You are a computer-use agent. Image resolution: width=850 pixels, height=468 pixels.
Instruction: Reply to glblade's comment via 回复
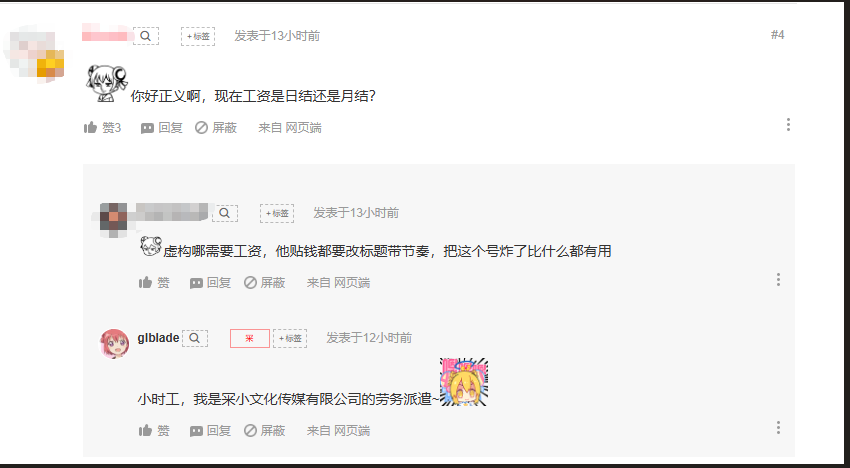pyautogui.click(x=210, y=431)
